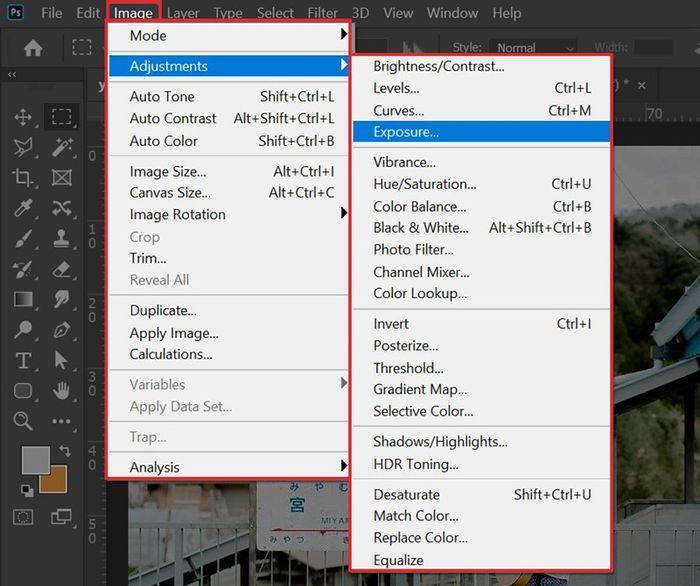Select the Path Selection tool
The image size is (700, 586).
coord(61,361)
